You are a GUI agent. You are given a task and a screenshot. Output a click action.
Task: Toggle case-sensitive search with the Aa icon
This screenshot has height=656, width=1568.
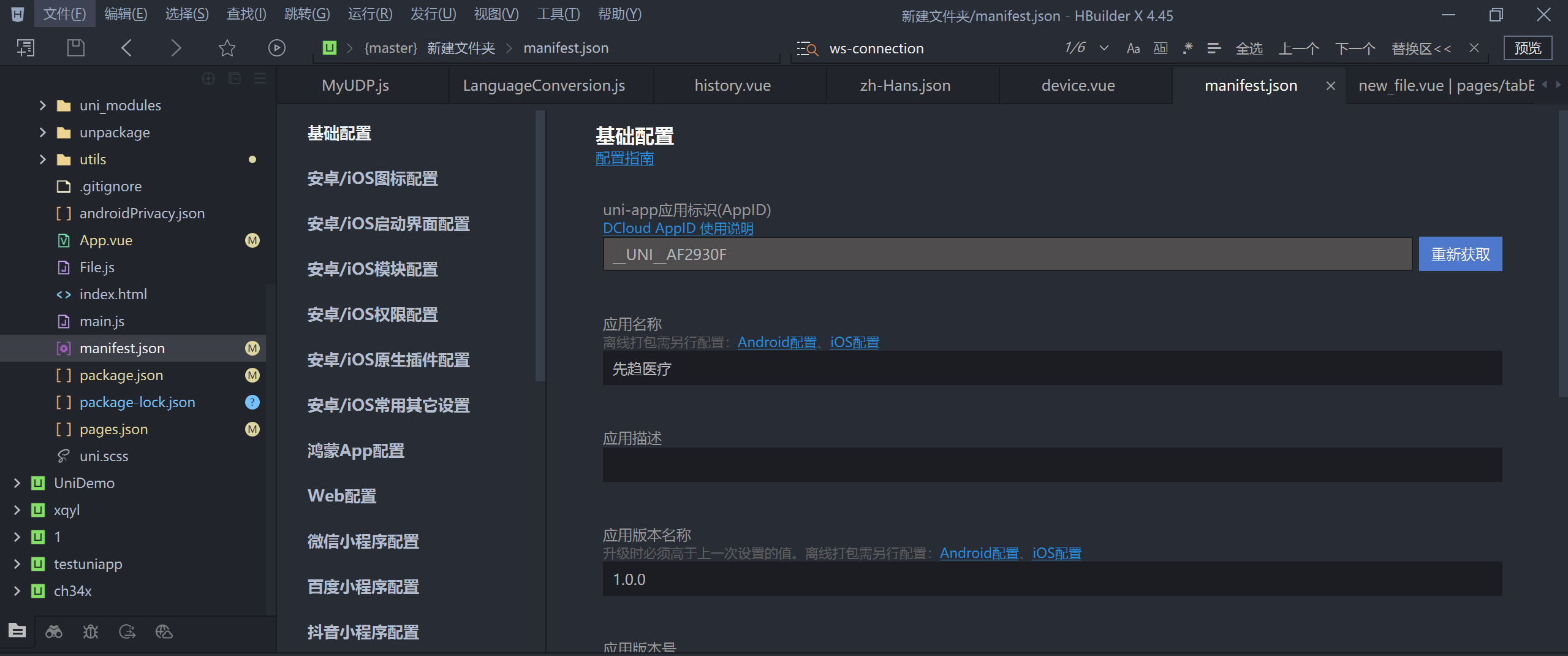click(1132, 48)
